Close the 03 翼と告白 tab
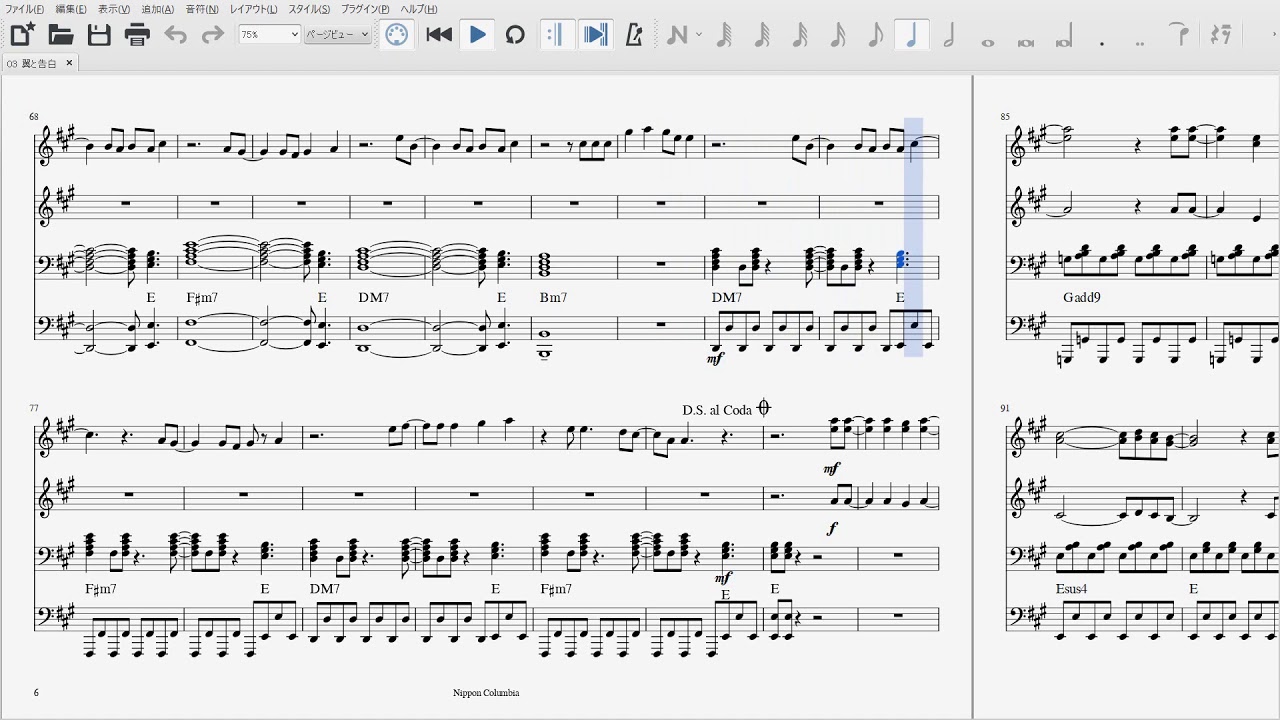 coord(69,63)
